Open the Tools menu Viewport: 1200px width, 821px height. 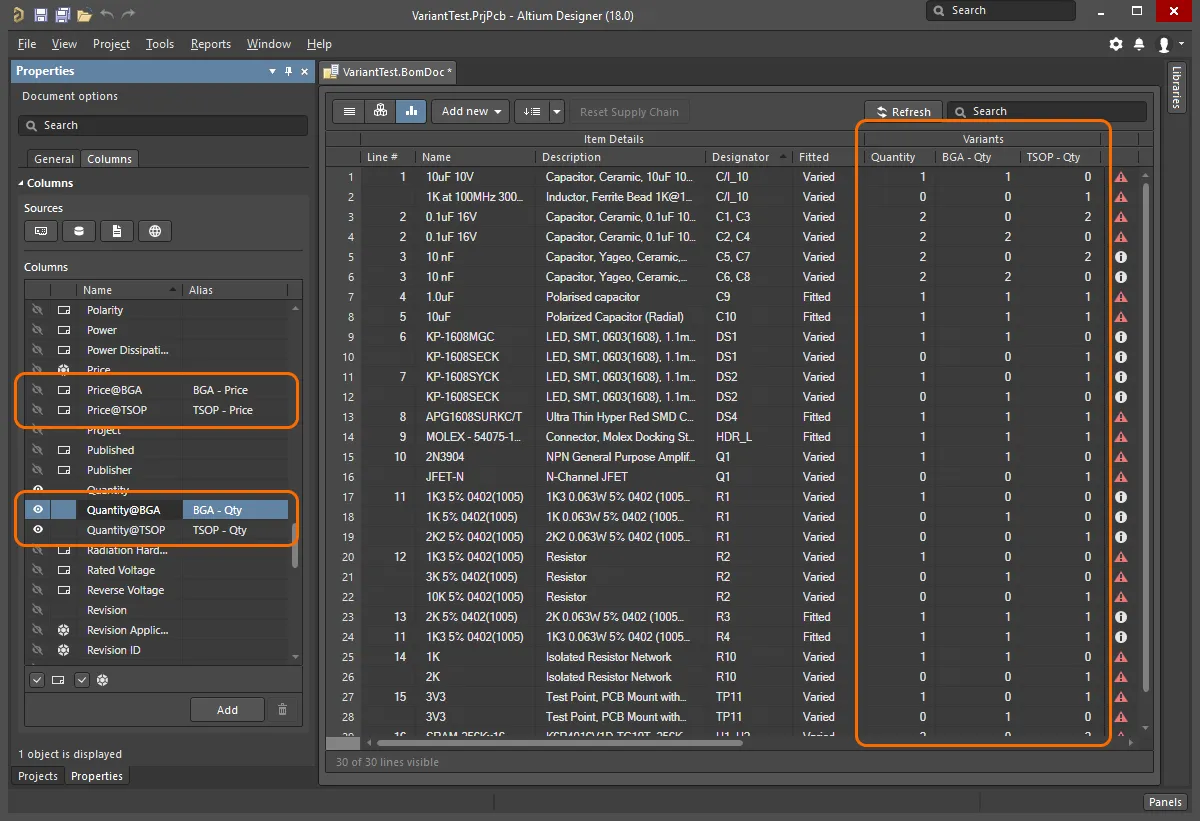click(x=159, y=44)
